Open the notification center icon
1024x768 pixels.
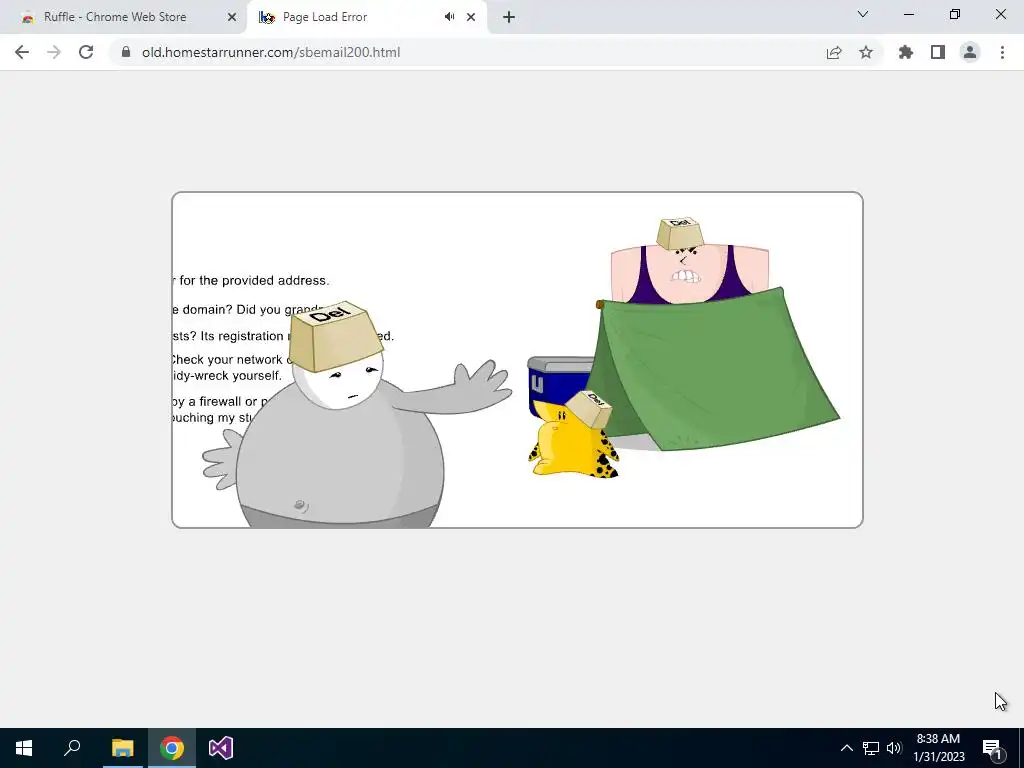coord(992,748)
